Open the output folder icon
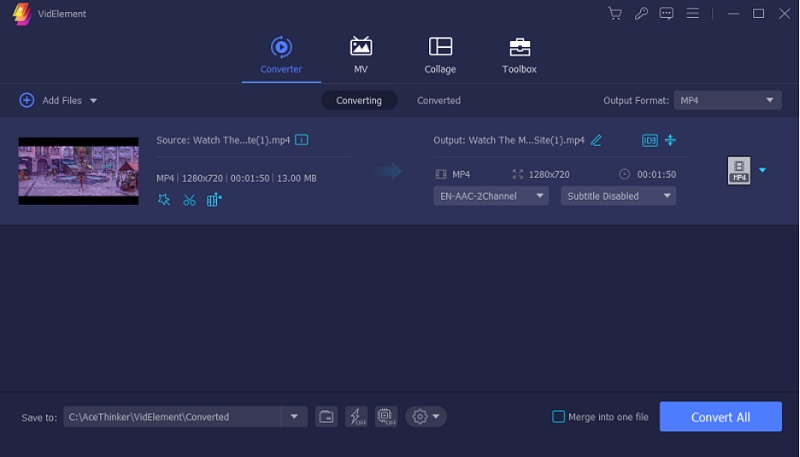 pos(326,417)
